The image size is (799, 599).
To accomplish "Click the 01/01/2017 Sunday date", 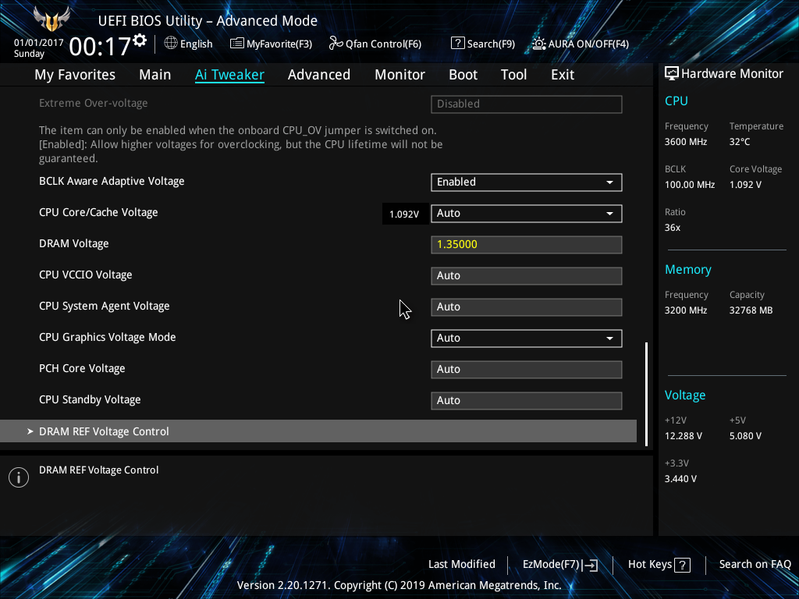I will click(x=38, y=48).
